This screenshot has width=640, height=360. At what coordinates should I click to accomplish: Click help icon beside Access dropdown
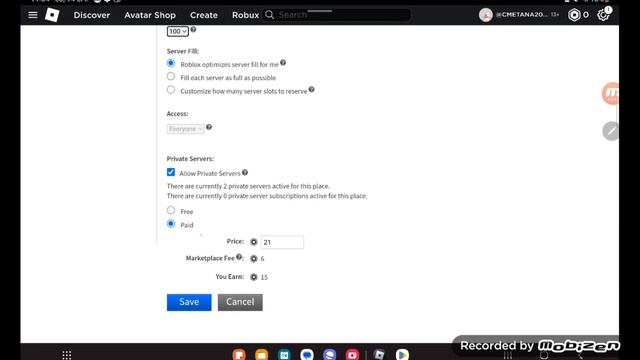tap(209, 127)
